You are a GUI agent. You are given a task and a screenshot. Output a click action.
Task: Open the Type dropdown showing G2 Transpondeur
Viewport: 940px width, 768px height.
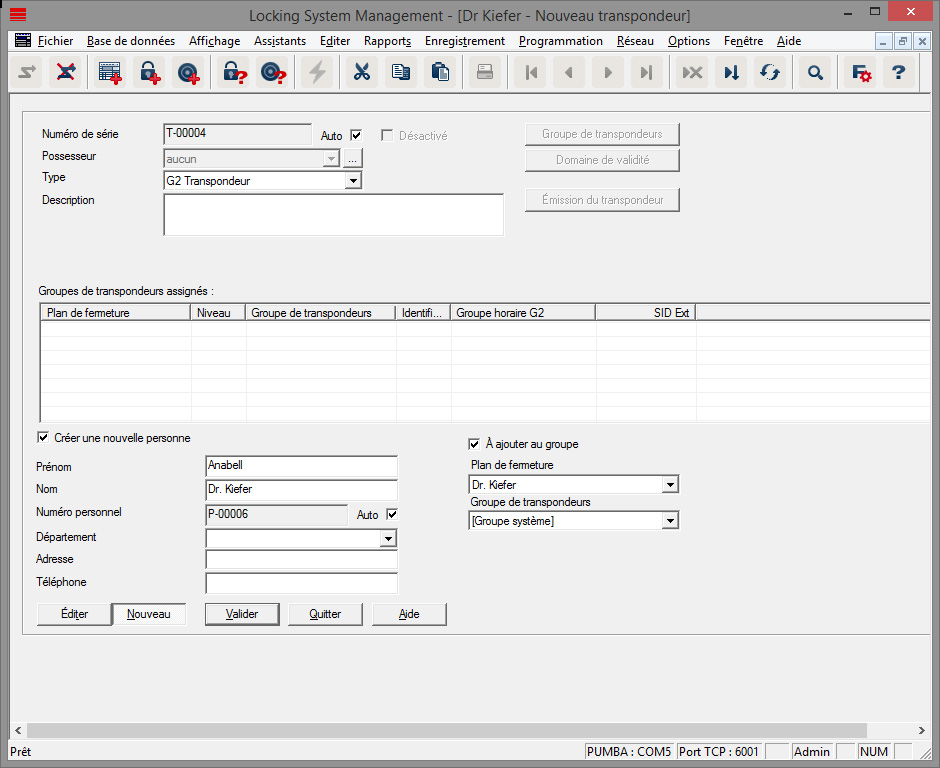click(x=352, y=181)
